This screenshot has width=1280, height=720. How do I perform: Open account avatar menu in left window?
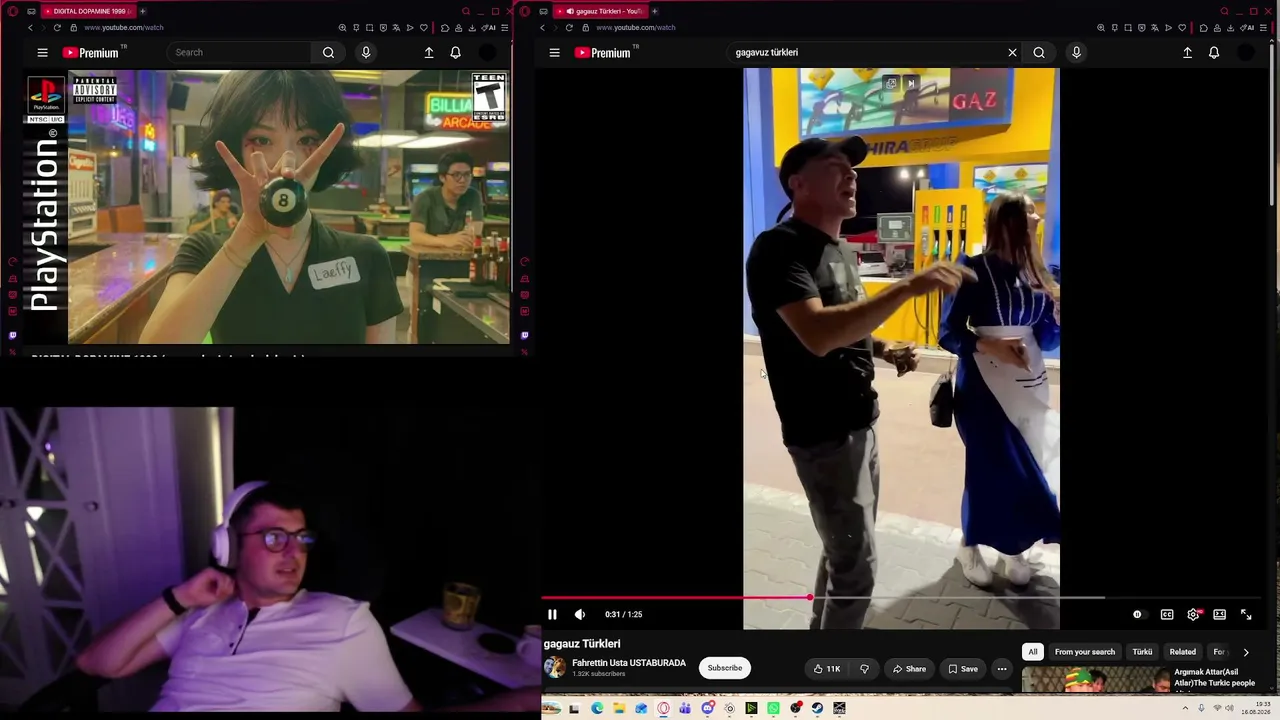coord(488,53)
